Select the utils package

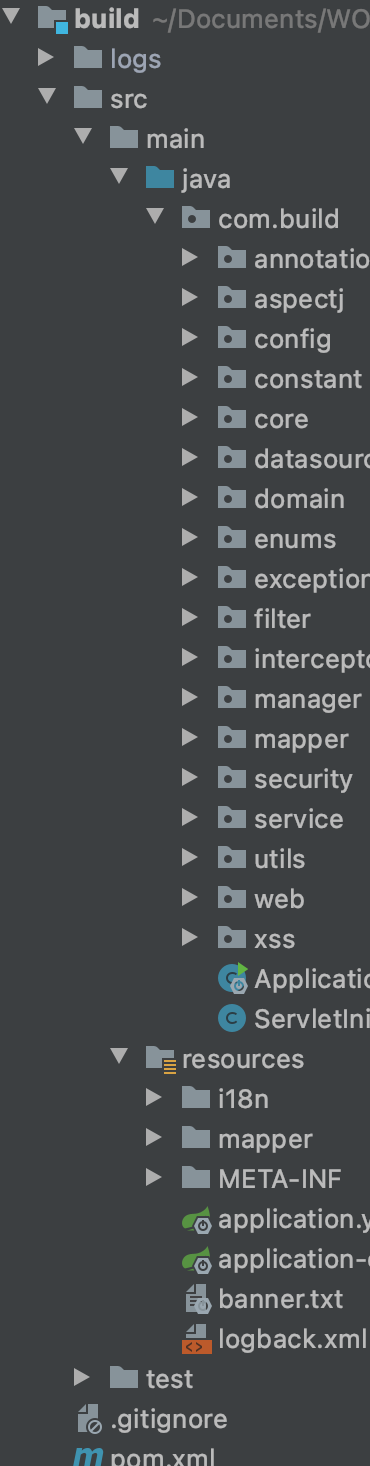click(x=279, y=859)
